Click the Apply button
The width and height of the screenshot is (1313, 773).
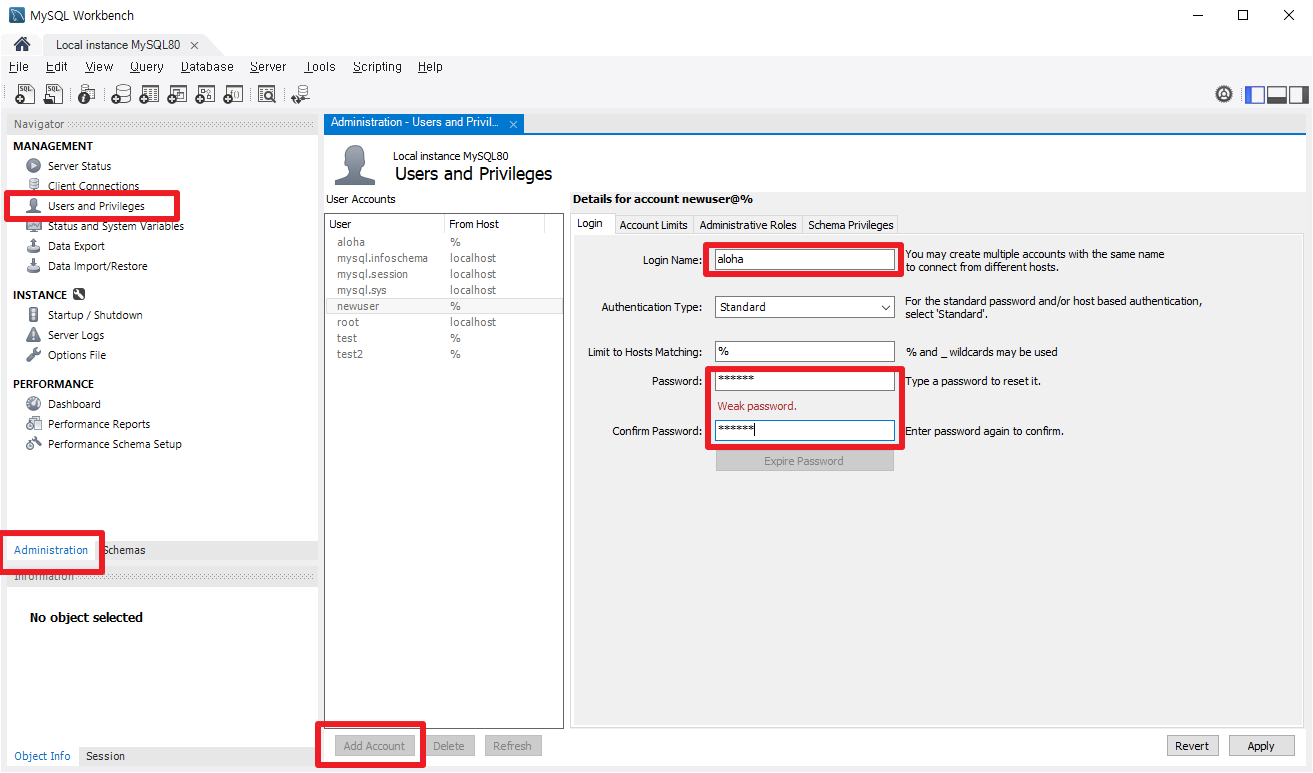[1261, 746]
